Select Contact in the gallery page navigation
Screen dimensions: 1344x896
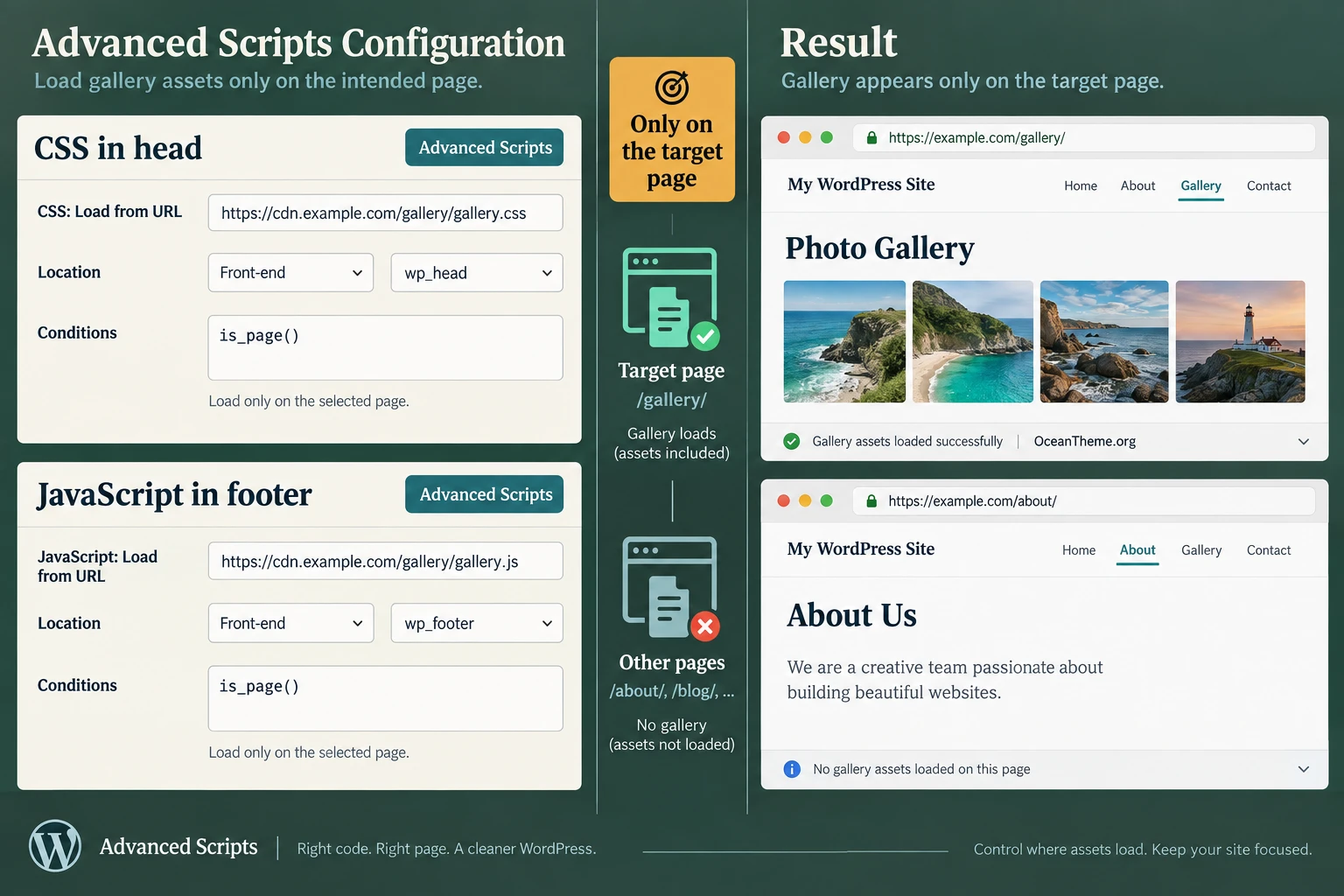(x=1269, y=185)
